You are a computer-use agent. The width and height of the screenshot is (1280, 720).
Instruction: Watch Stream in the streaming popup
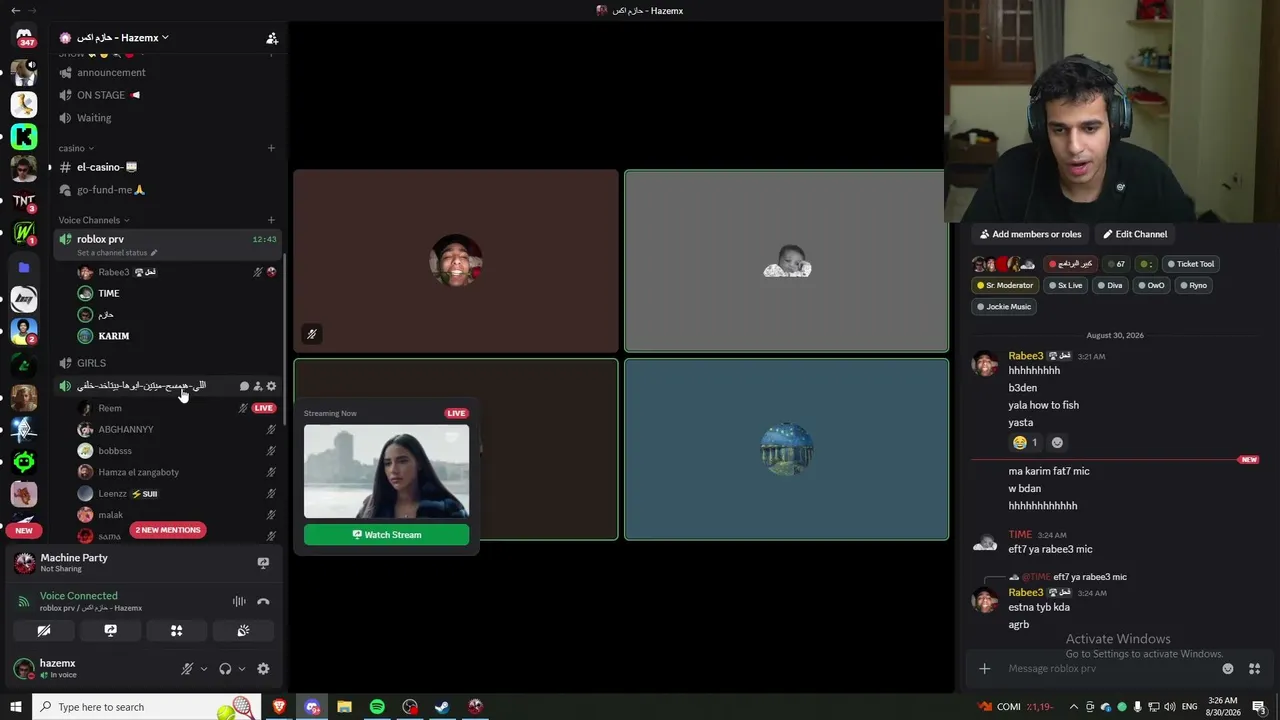click(x=386, y=535)
